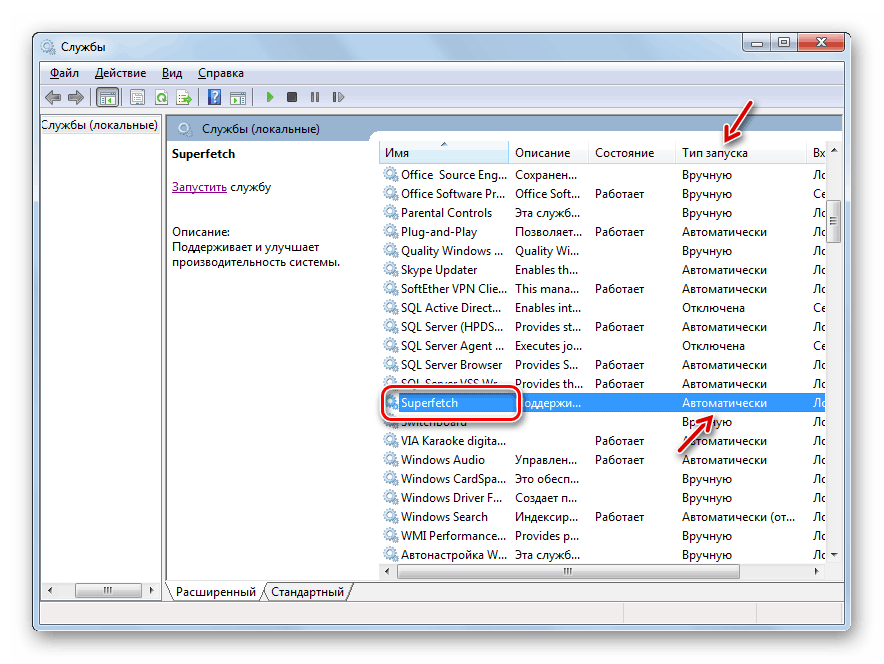Image resolution: width=884 pixels, height=664 pixels.
Task: Switch to the Расширенный tab
Action: click(215, 592)
